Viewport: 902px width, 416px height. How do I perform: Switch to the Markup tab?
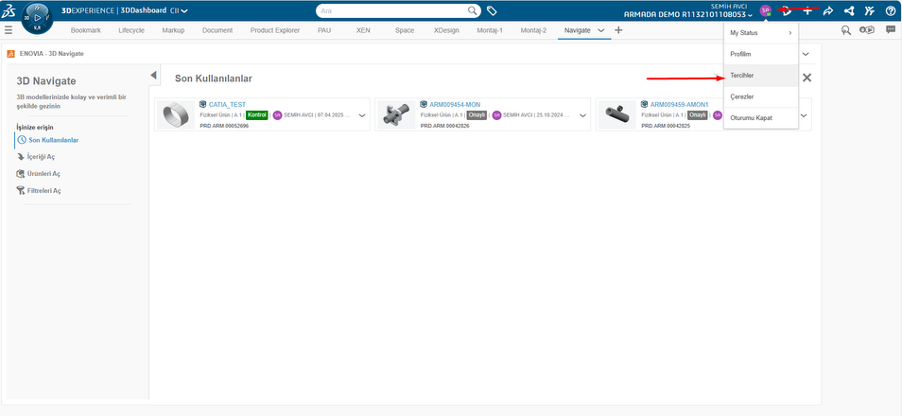(173, 30)
